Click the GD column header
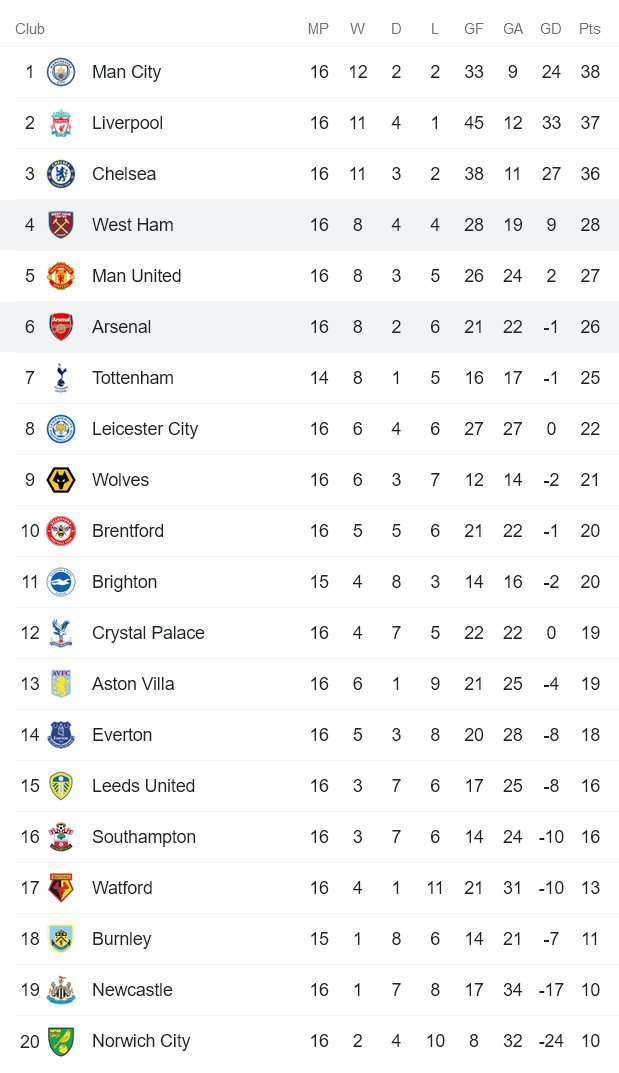 click(551, 29)
